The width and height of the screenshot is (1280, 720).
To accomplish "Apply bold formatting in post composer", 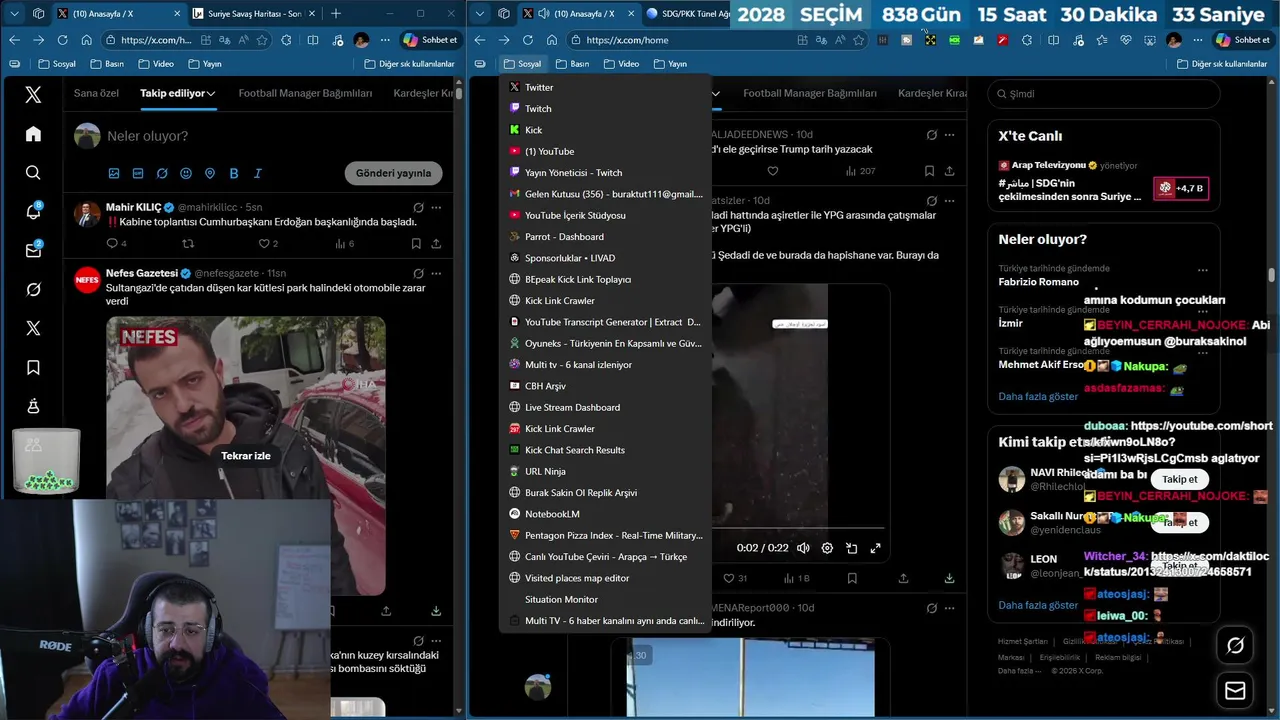I will [x=234, y=173].
